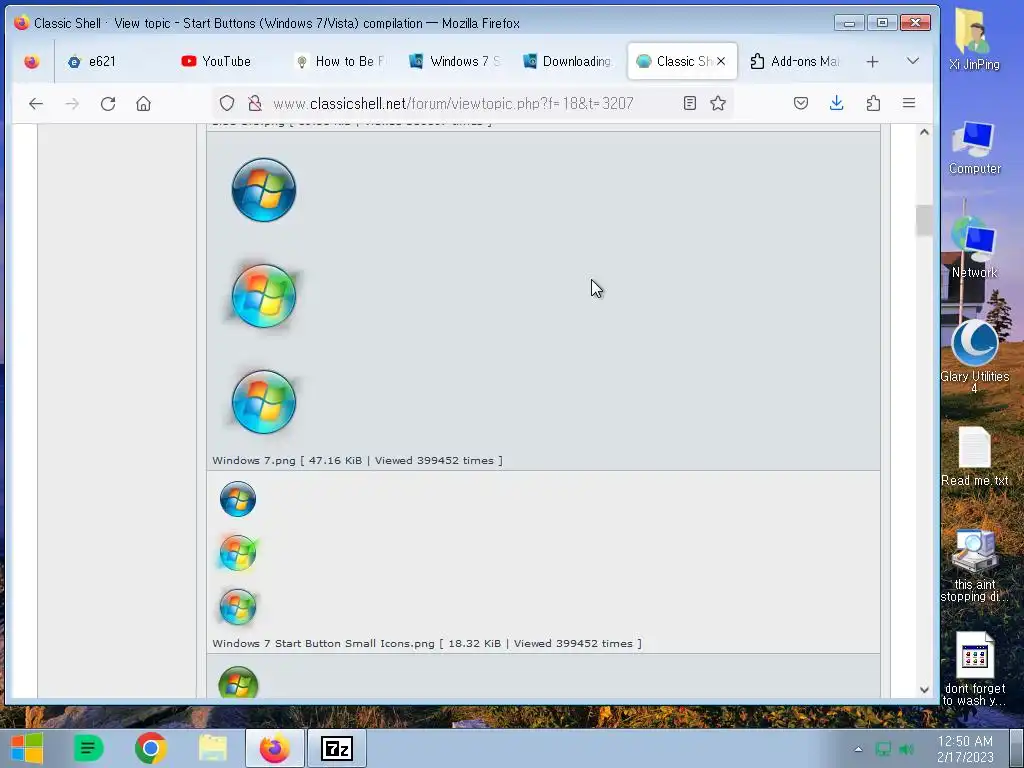This screenshot has height=768, width=1024.
Task: Click the forward navigation arrow
Action: (72, 103)
